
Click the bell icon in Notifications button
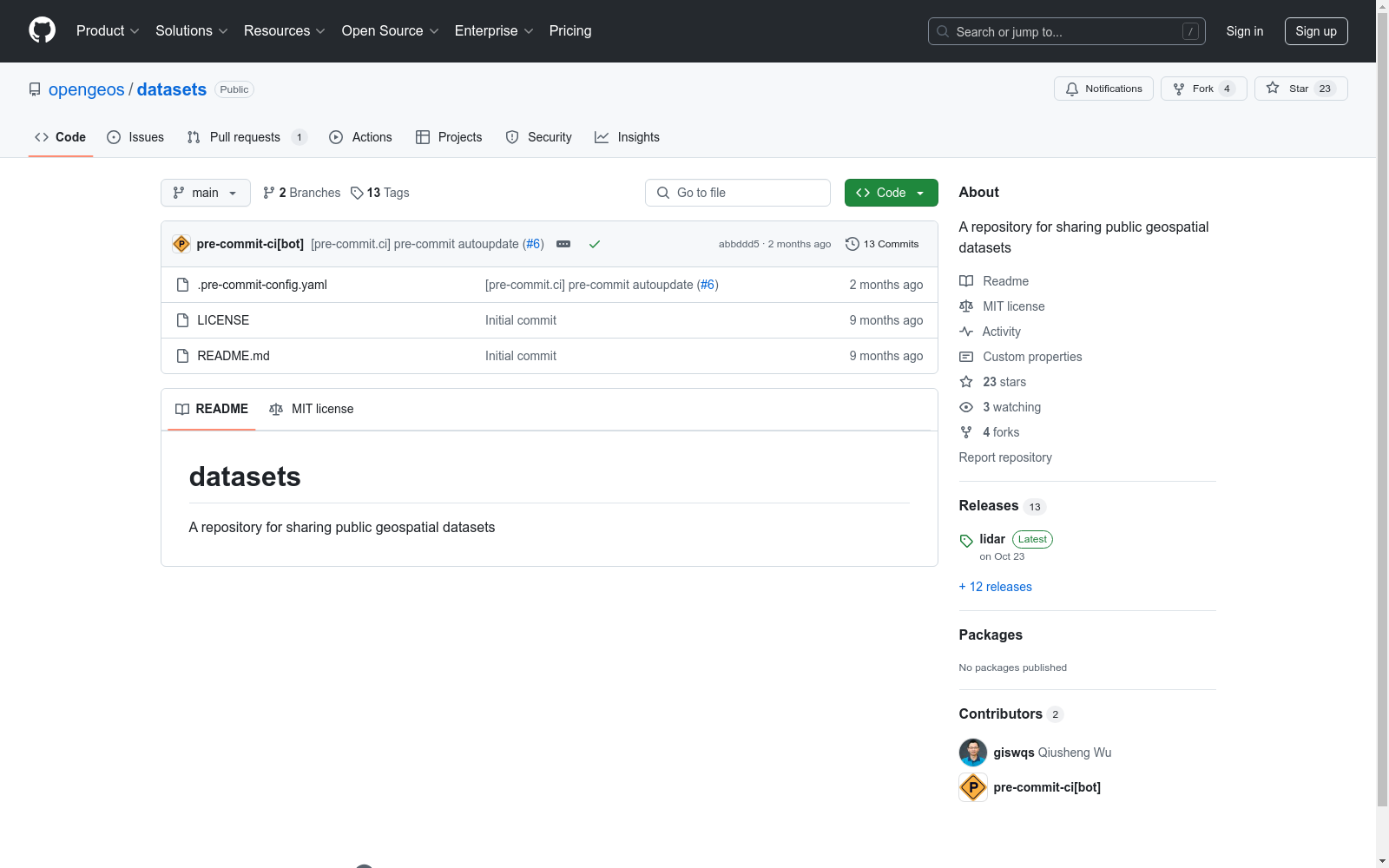pos(1072,89)
